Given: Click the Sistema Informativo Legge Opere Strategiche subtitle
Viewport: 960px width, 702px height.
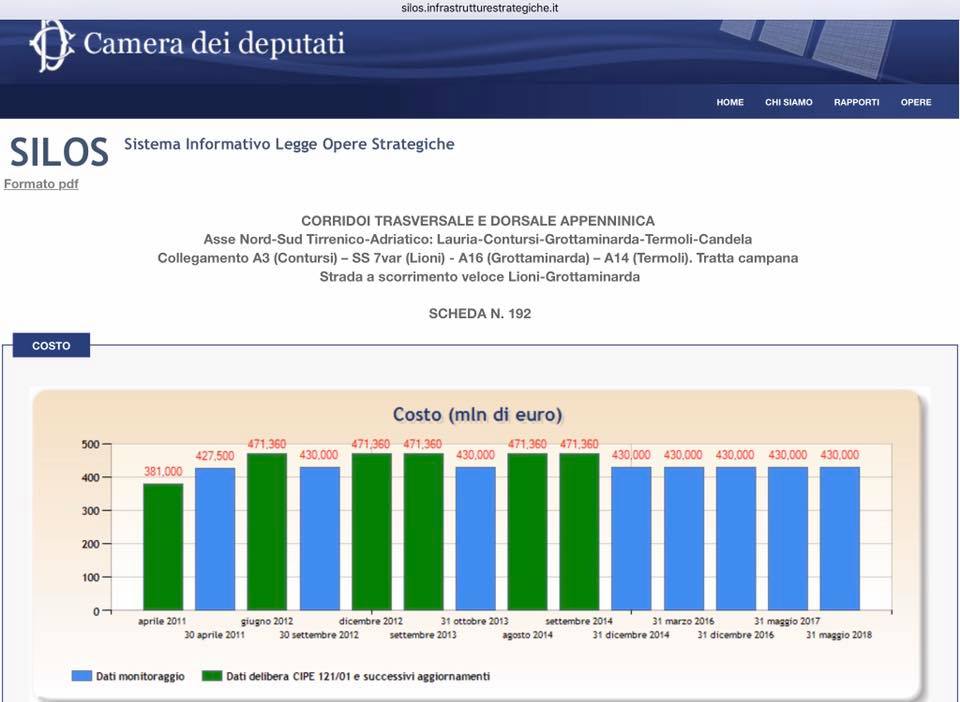Looking at the screenshot, I should [x=289, y=144].
